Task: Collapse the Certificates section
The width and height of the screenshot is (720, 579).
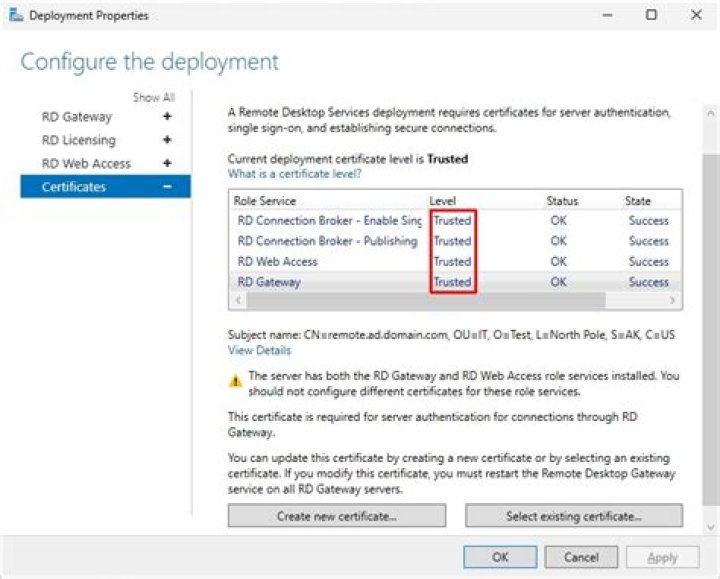Action: click(x=167, y=187)
